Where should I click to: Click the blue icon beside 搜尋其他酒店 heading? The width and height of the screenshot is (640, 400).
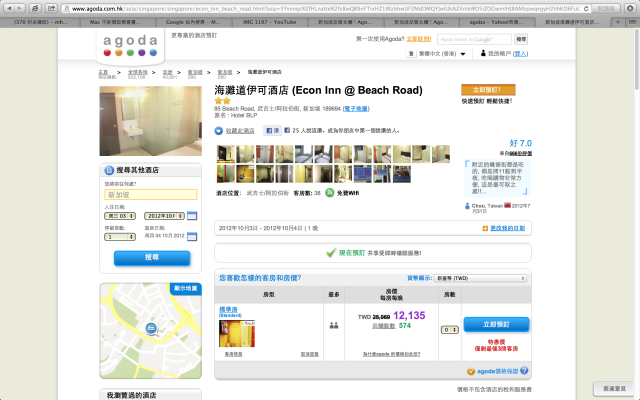click(x=109, y=170)
